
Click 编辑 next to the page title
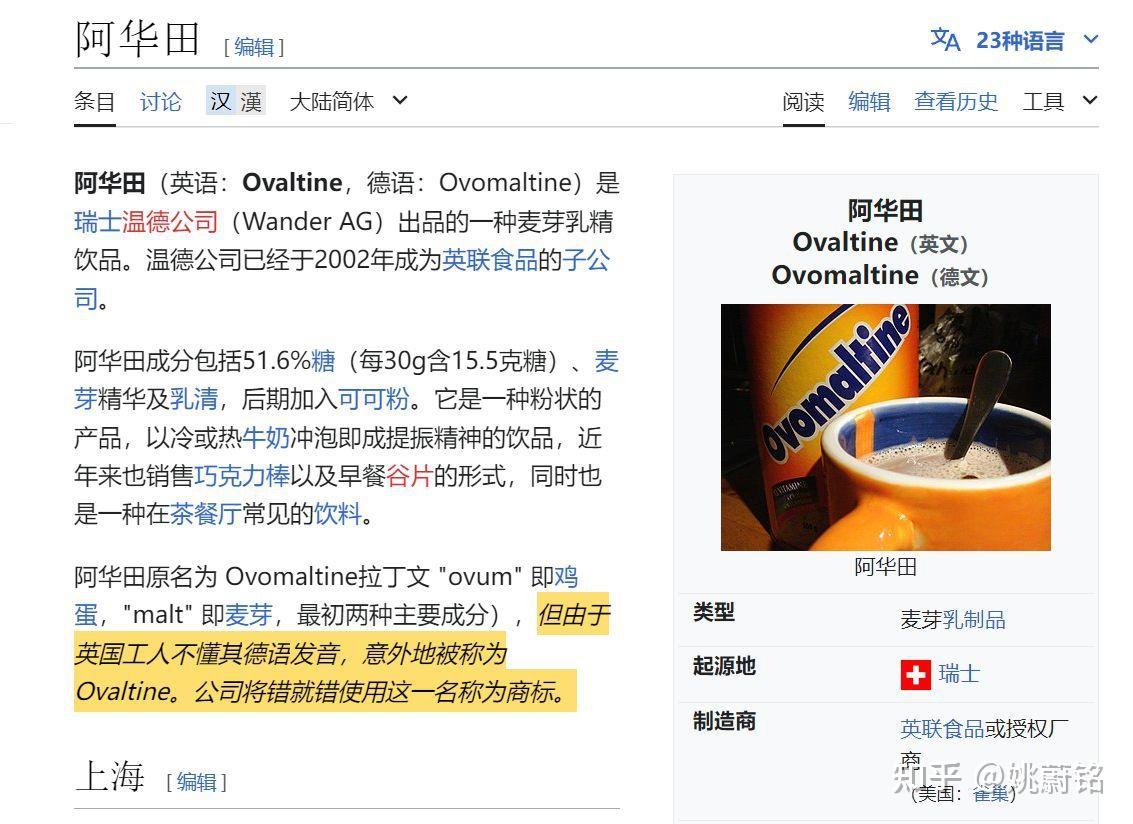(254, 47)
